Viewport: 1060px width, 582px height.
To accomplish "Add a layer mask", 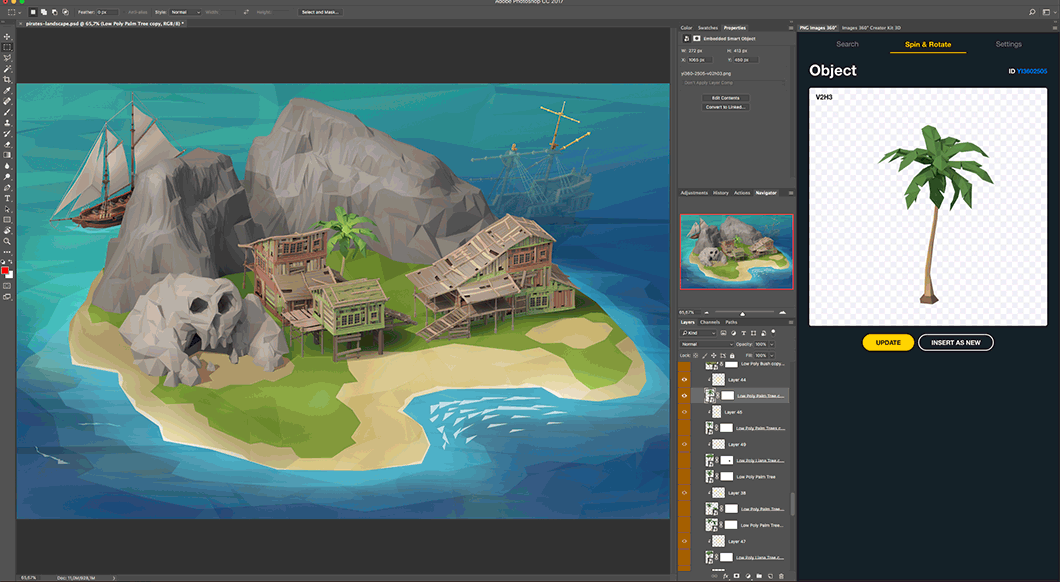I will point(737,577).
